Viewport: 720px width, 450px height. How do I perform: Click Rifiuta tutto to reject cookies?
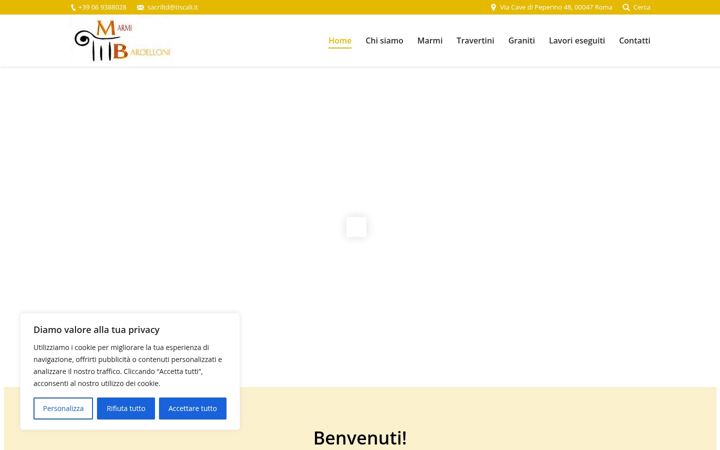coord(126,408)
